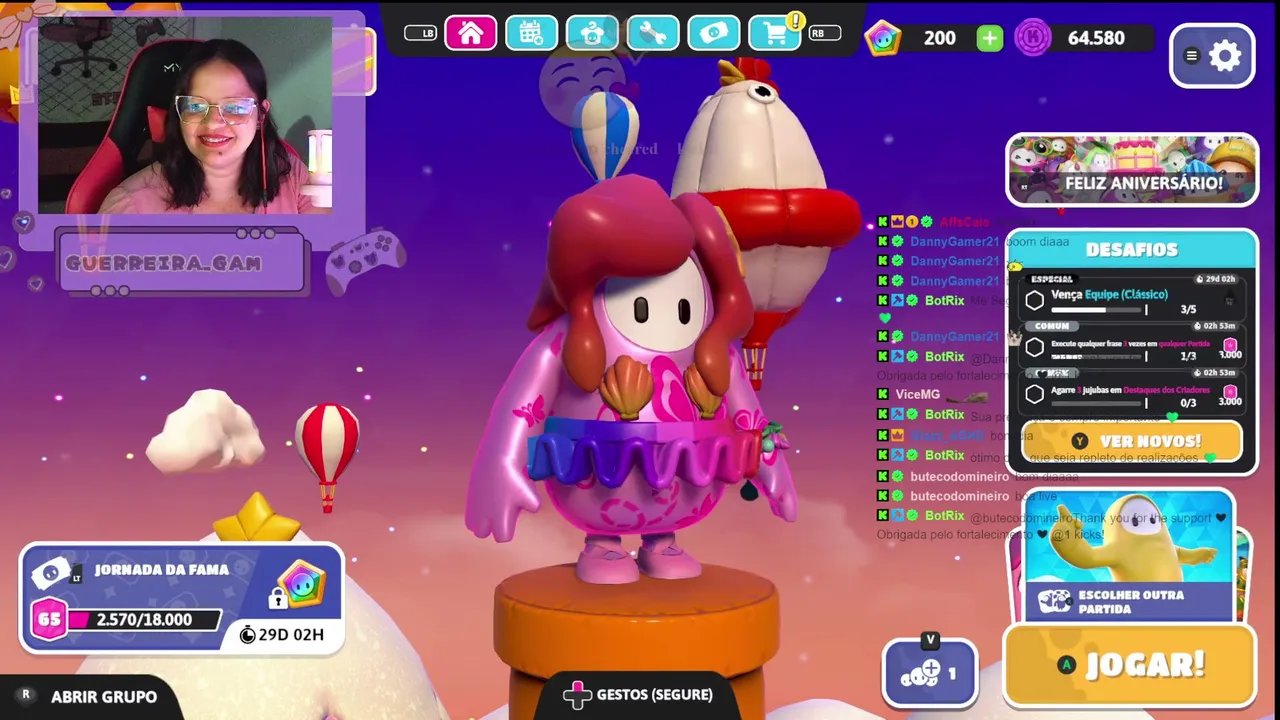Open the costume customization tab
The width and height of the screenshot is (1280, 720).
coord(592,34)
